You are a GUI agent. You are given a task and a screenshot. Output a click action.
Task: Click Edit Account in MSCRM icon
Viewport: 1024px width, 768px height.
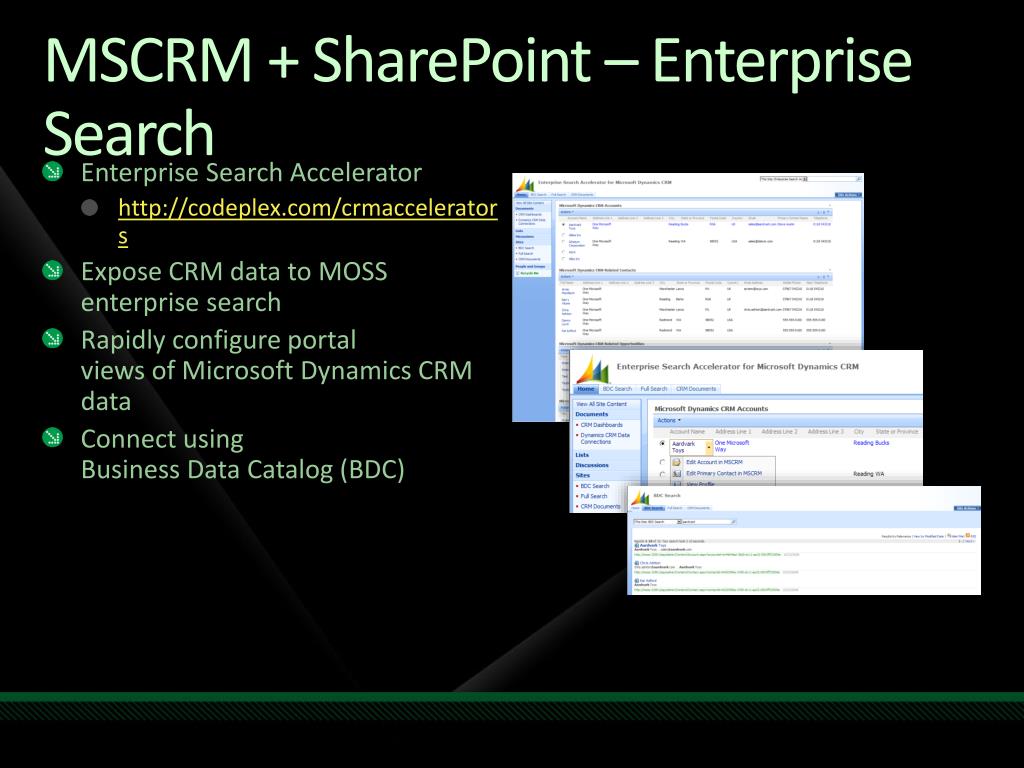[x=677, y=462]
